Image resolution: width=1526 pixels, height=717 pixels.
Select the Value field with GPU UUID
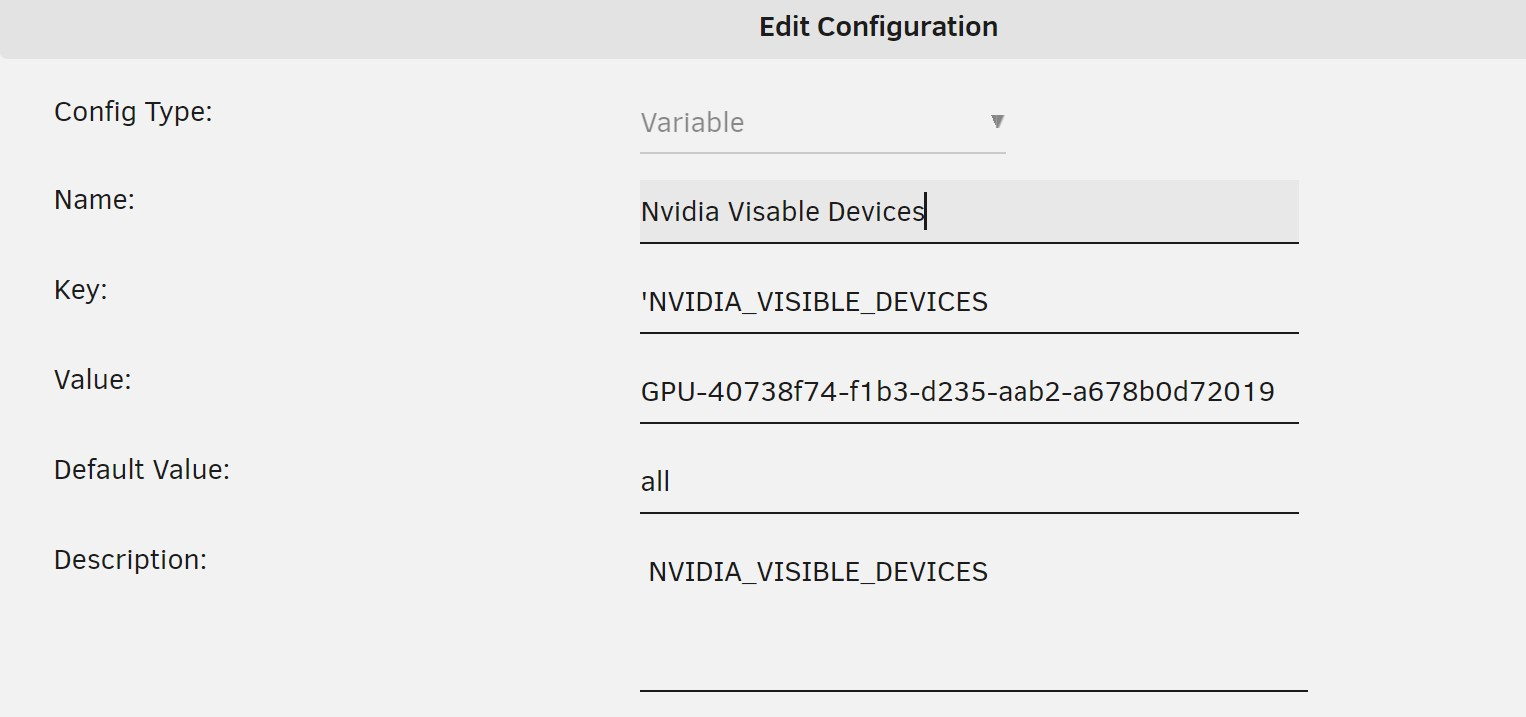coord(957,391)
